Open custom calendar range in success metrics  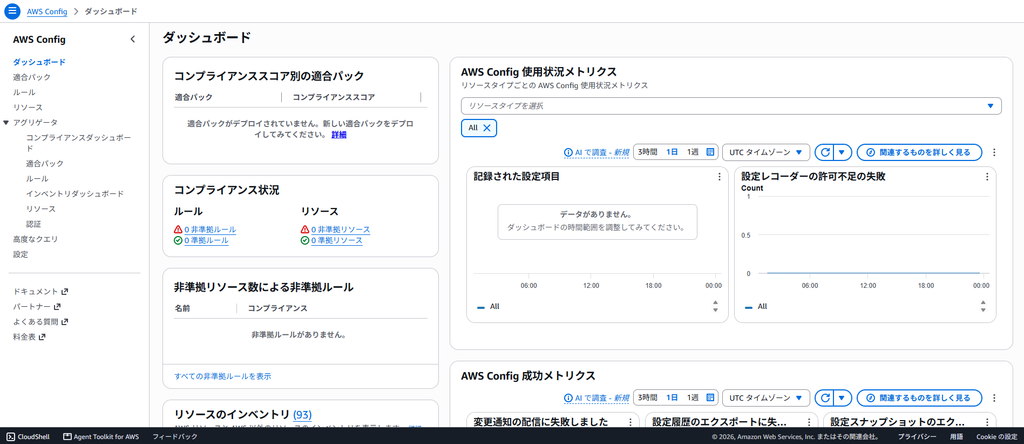click(x=711, y=398)
